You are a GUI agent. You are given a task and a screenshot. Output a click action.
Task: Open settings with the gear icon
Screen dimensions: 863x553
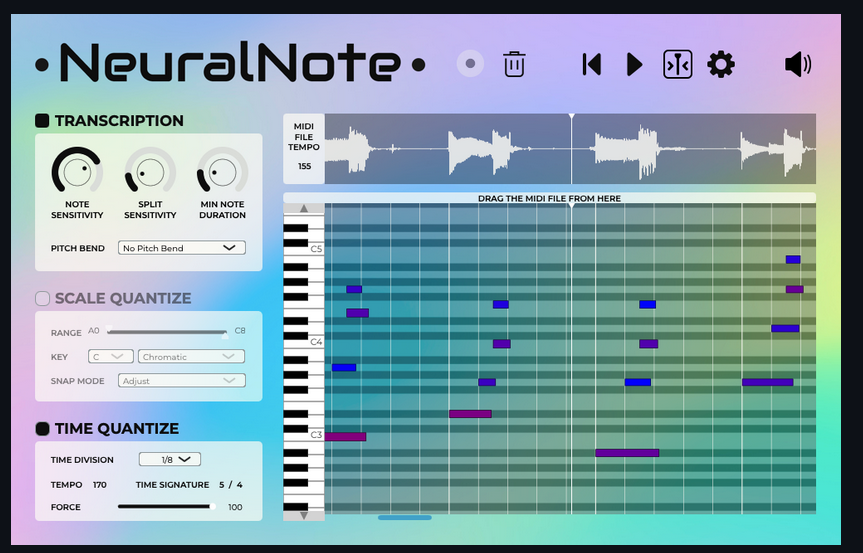point(720,64)
